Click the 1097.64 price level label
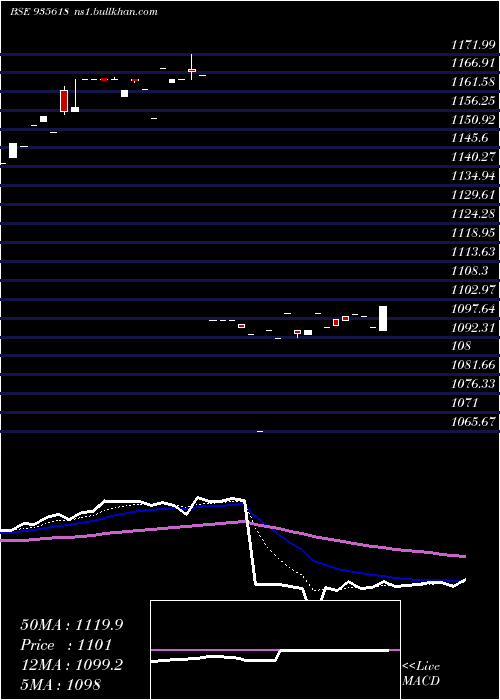Image resolution: width=500 pixels, height=700 pixels. 473,308
